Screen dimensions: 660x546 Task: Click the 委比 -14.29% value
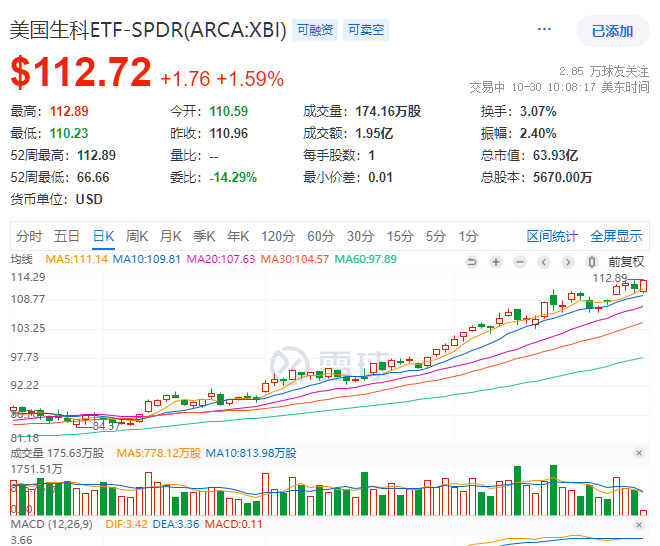click(233, 177)
